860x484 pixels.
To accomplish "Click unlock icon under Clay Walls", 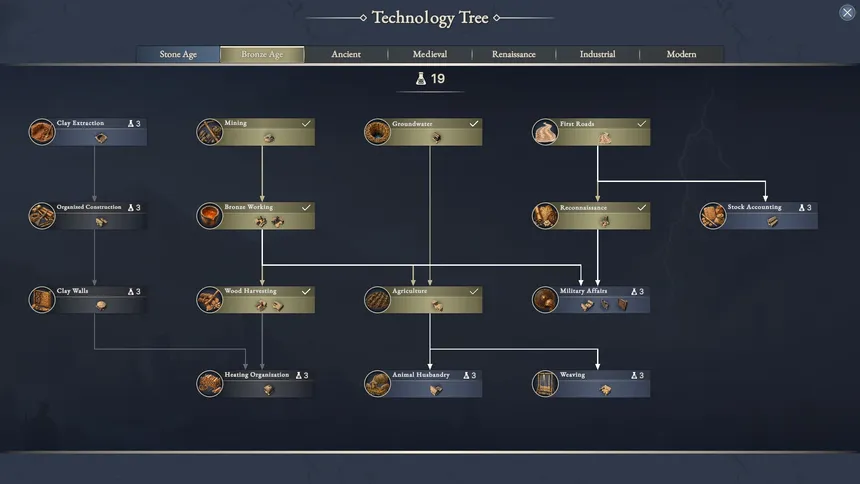I will click(101, 306).
